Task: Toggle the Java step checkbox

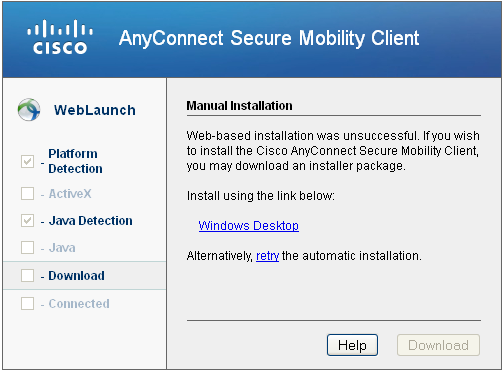Action: click(x=27, y=248)
